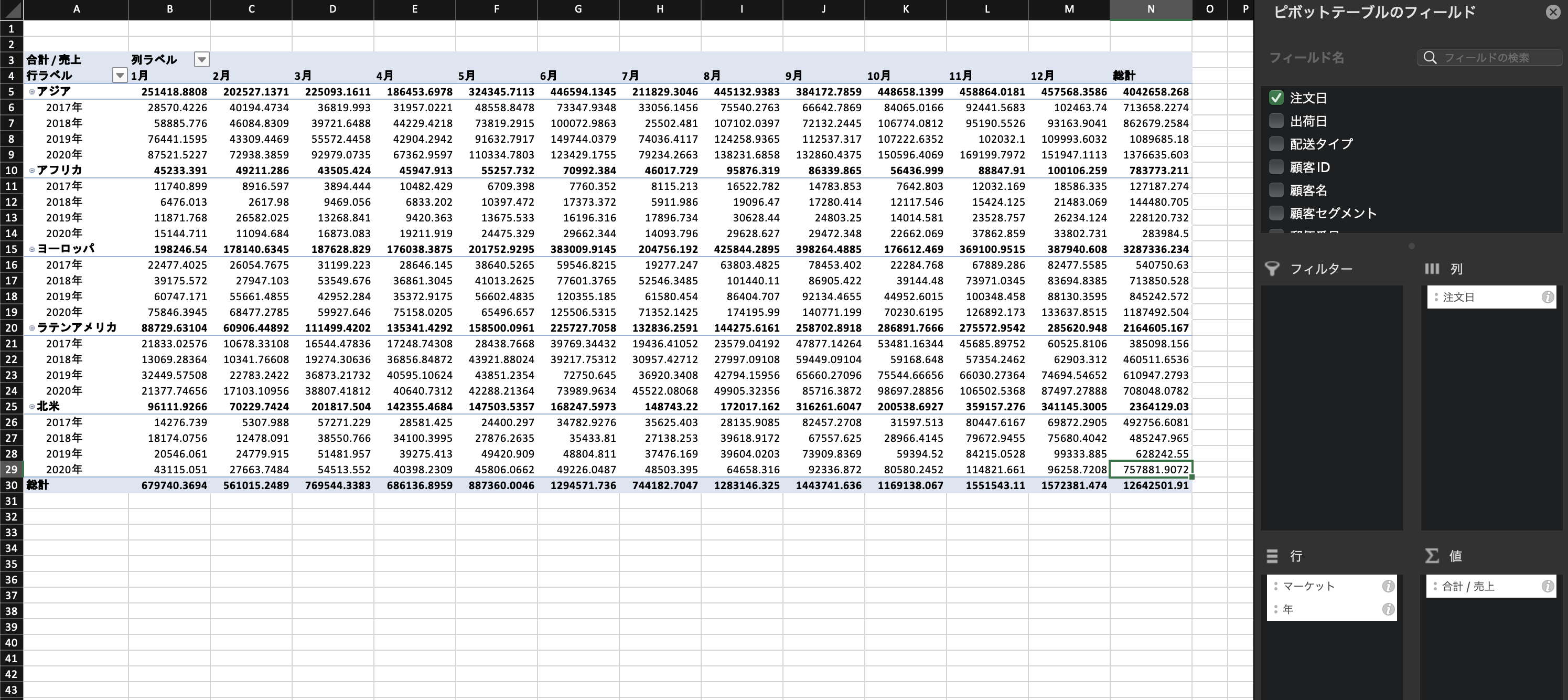Click the field search magnifier icon
The width and height of the screenshot is (1568, 700).
tap(1430, 57)
